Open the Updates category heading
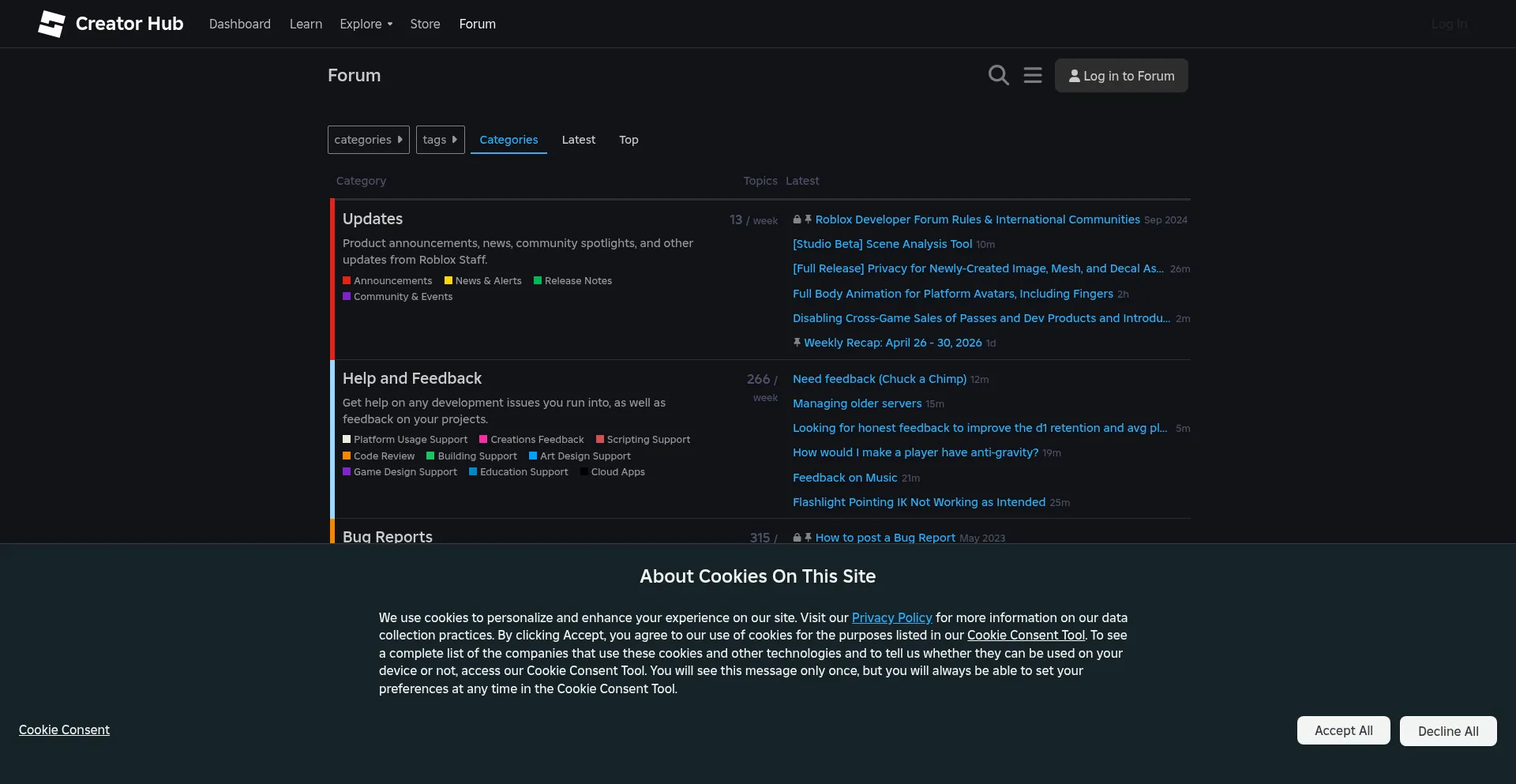 pos(373,219)
